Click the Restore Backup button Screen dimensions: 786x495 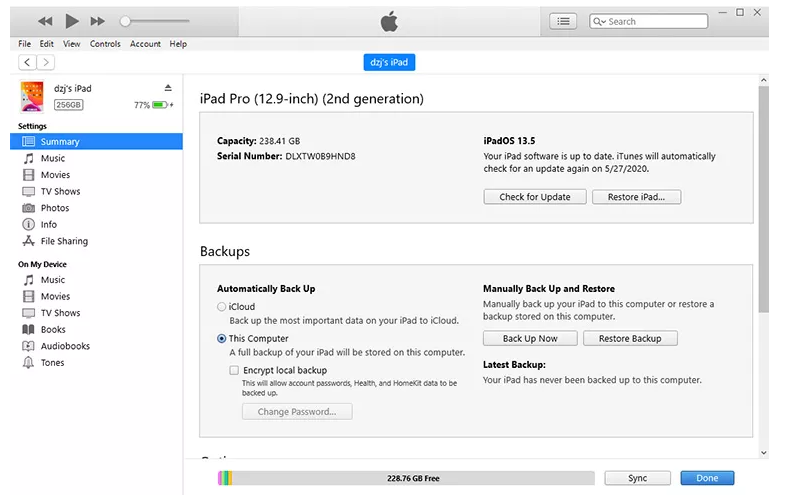(630, 339)
